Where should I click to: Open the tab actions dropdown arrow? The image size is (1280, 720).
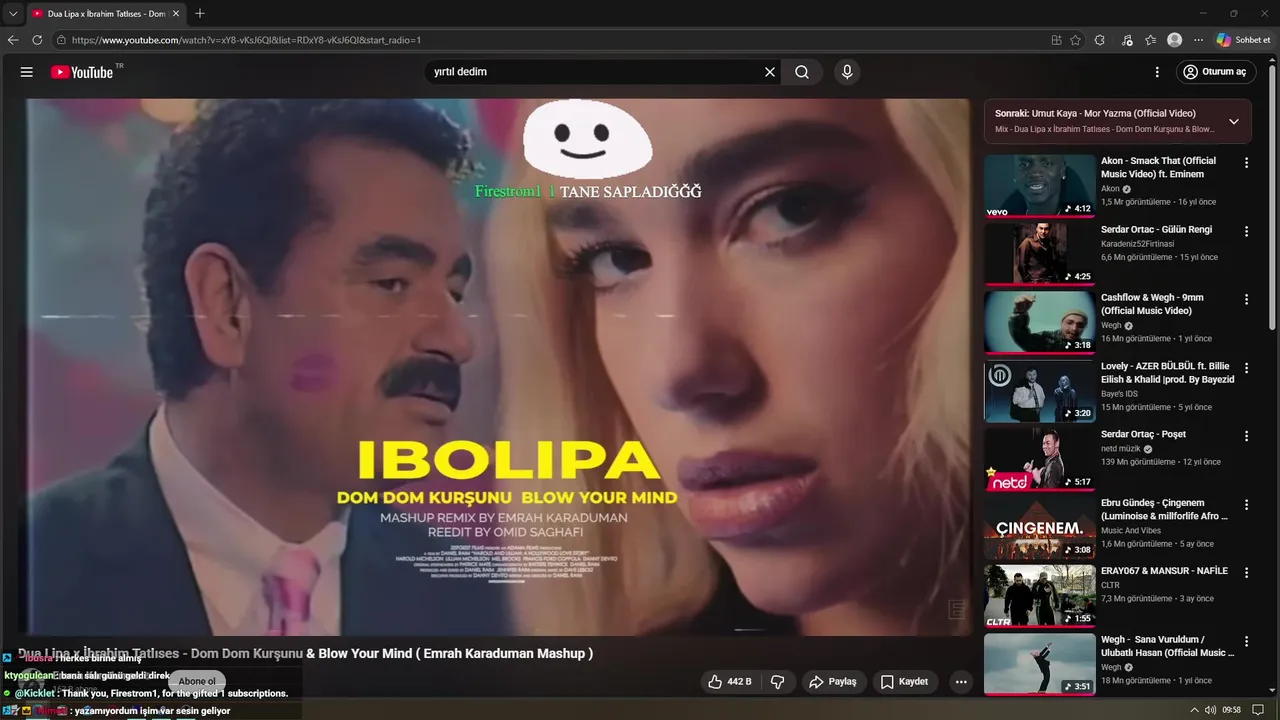13,14
